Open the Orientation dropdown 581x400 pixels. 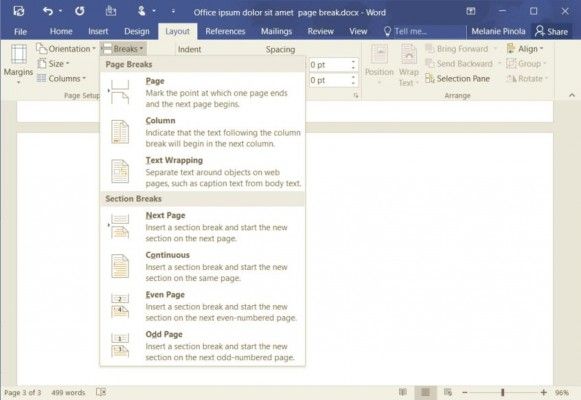[x=66, y=49]
